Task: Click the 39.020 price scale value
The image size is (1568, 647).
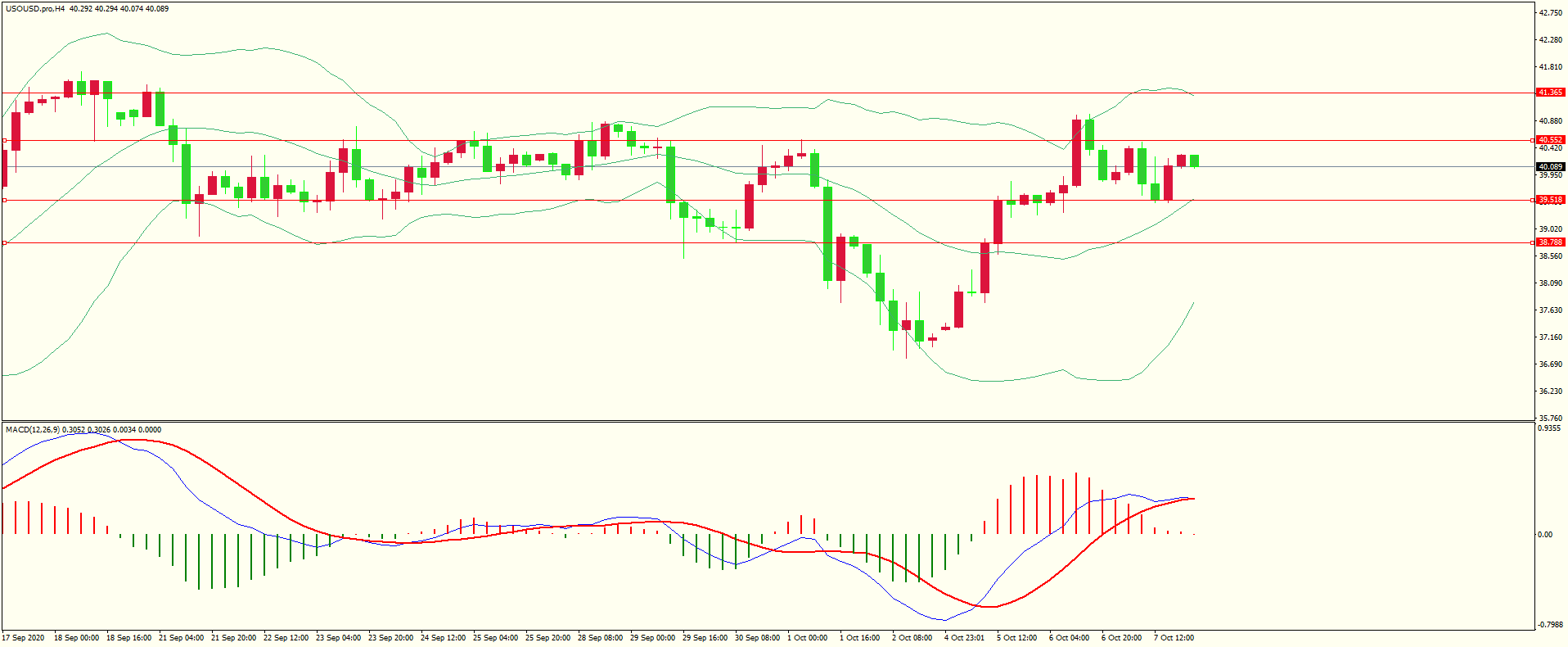Action: (x=1551, y=229)
